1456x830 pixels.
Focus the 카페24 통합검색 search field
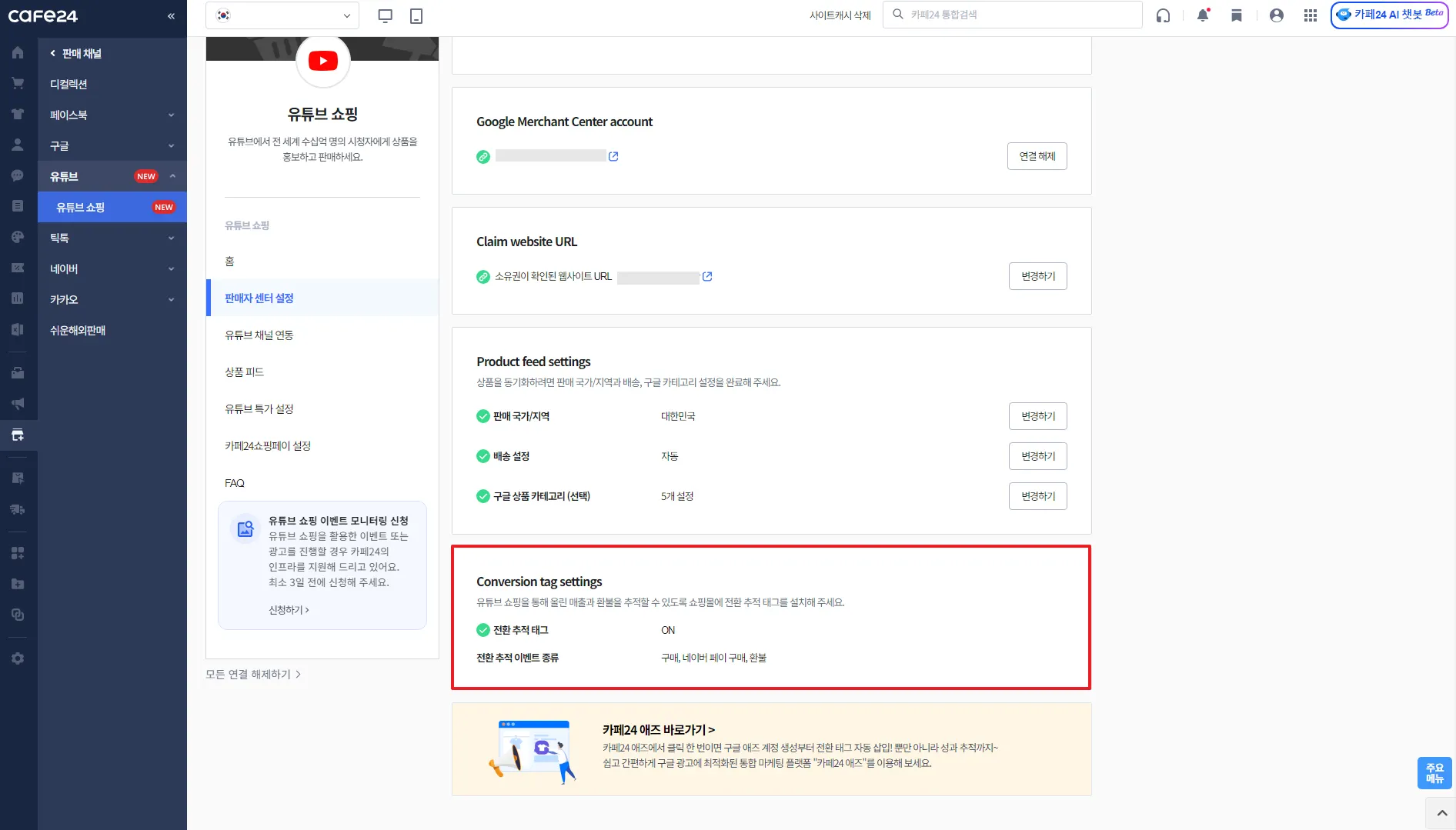point(1013,15)
